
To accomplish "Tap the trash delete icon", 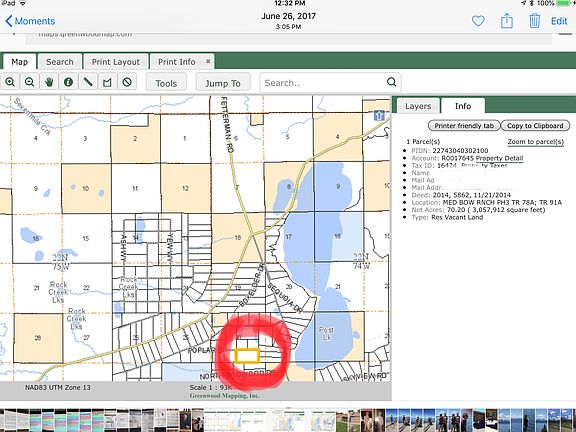I will [534, 21].
